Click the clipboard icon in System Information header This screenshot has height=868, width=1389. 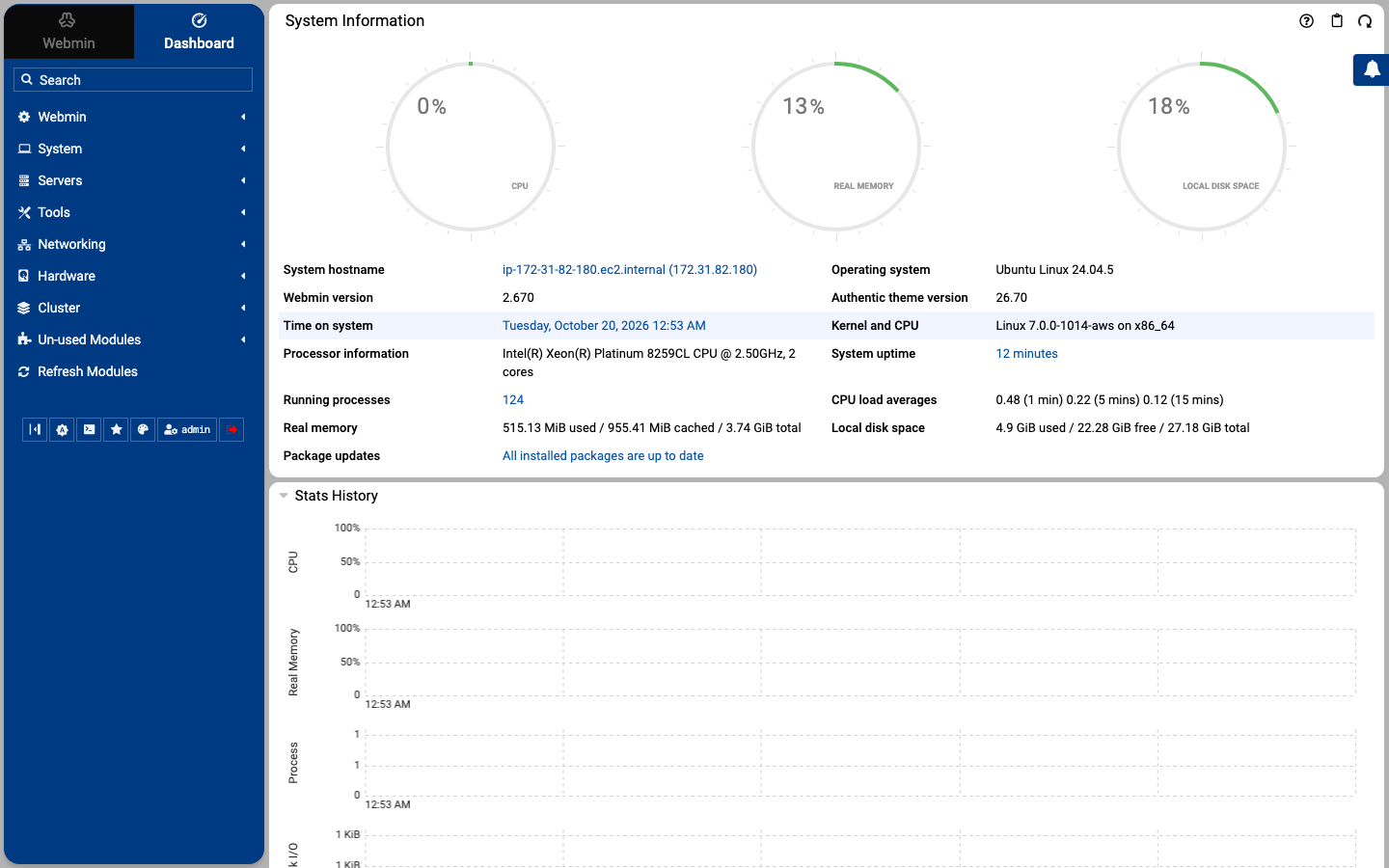point(1336,21)
